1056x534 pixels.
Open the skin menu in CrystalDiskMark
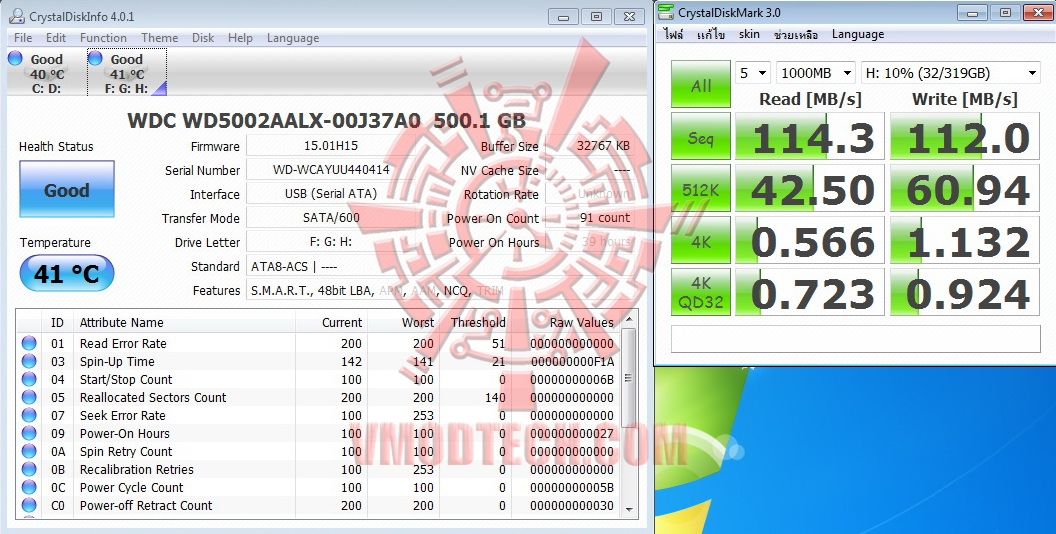click(749, 34)
